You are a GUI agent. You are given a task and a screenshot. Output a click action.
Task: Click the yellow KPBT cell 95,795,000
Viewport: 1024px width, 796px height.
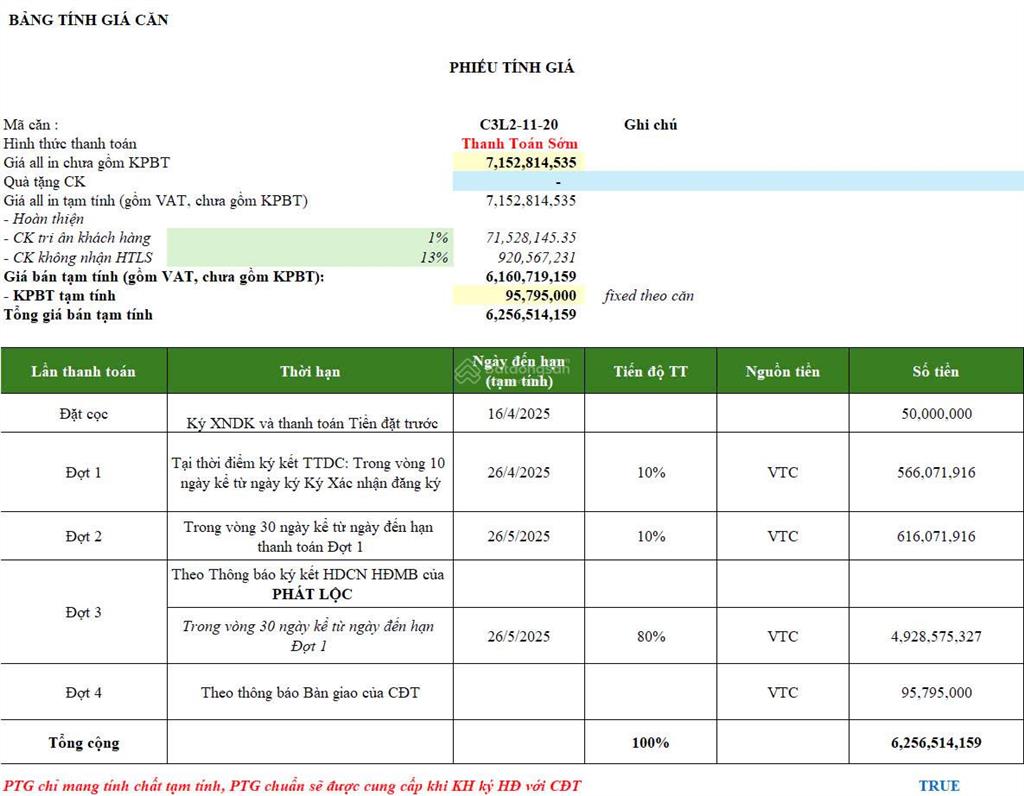[519, 296]
